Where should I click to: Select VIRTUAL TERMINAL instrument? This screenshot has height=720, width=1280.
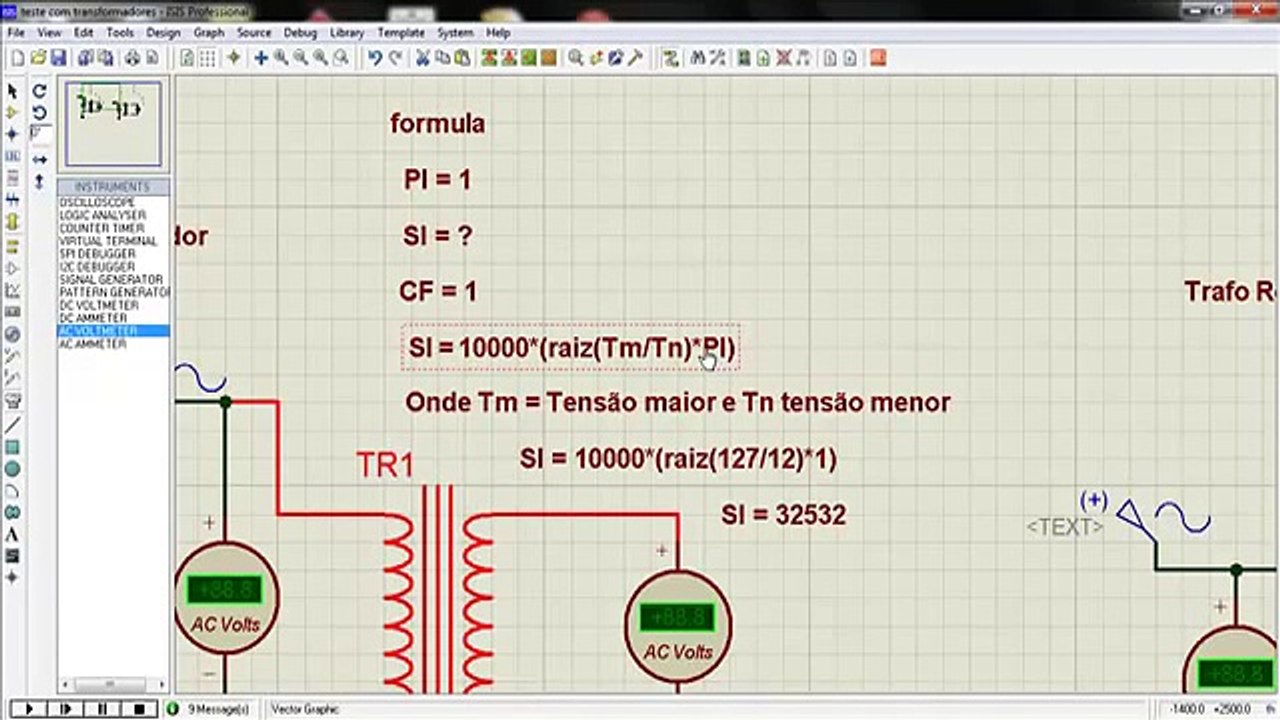(x=113, y=241)
